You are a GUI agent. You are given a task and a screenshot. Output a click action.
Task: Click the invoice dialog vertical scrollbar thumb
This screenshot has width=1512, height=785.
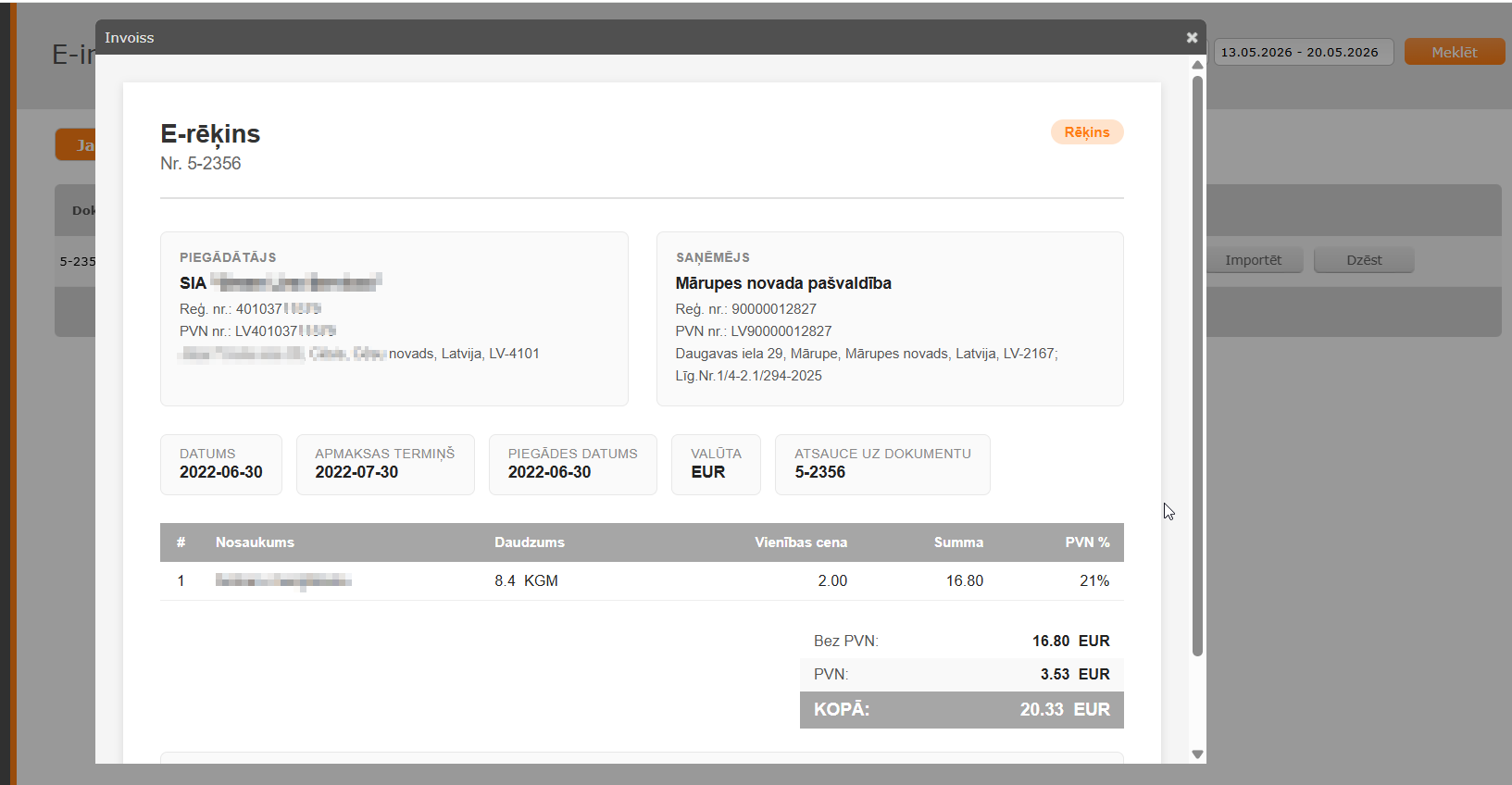[x=1197, y=366]
